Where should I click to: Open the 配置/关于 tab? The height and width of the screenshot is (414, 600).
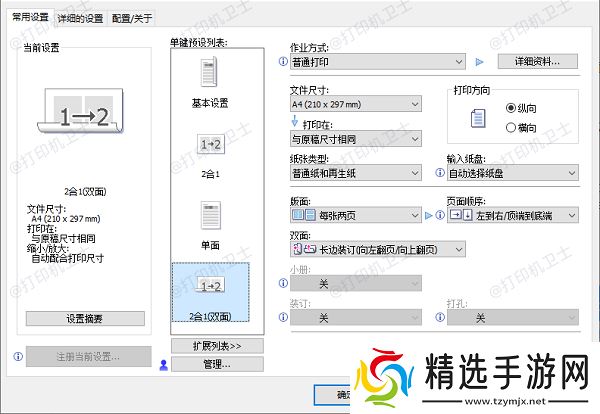(x=132, y=18)
